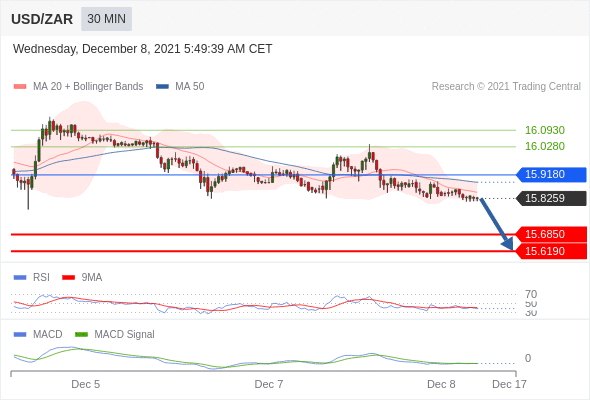Select the USD/ZAR pair title
Viewport: 590px width, 400px height.
click(42, 19)
